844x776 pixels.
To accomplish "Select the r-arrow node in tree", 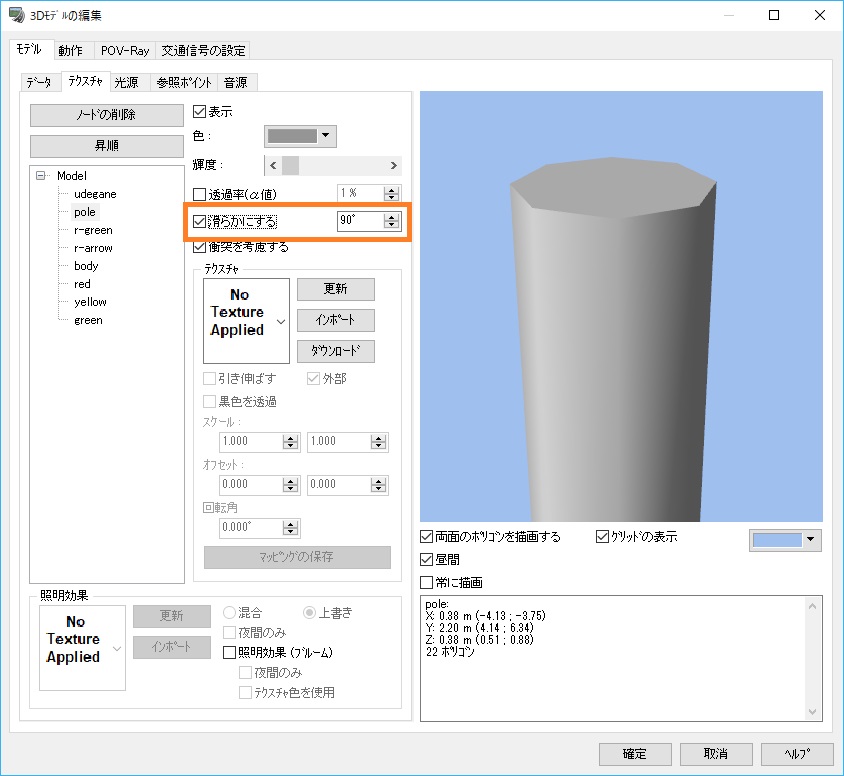I will tap(93, 248).
